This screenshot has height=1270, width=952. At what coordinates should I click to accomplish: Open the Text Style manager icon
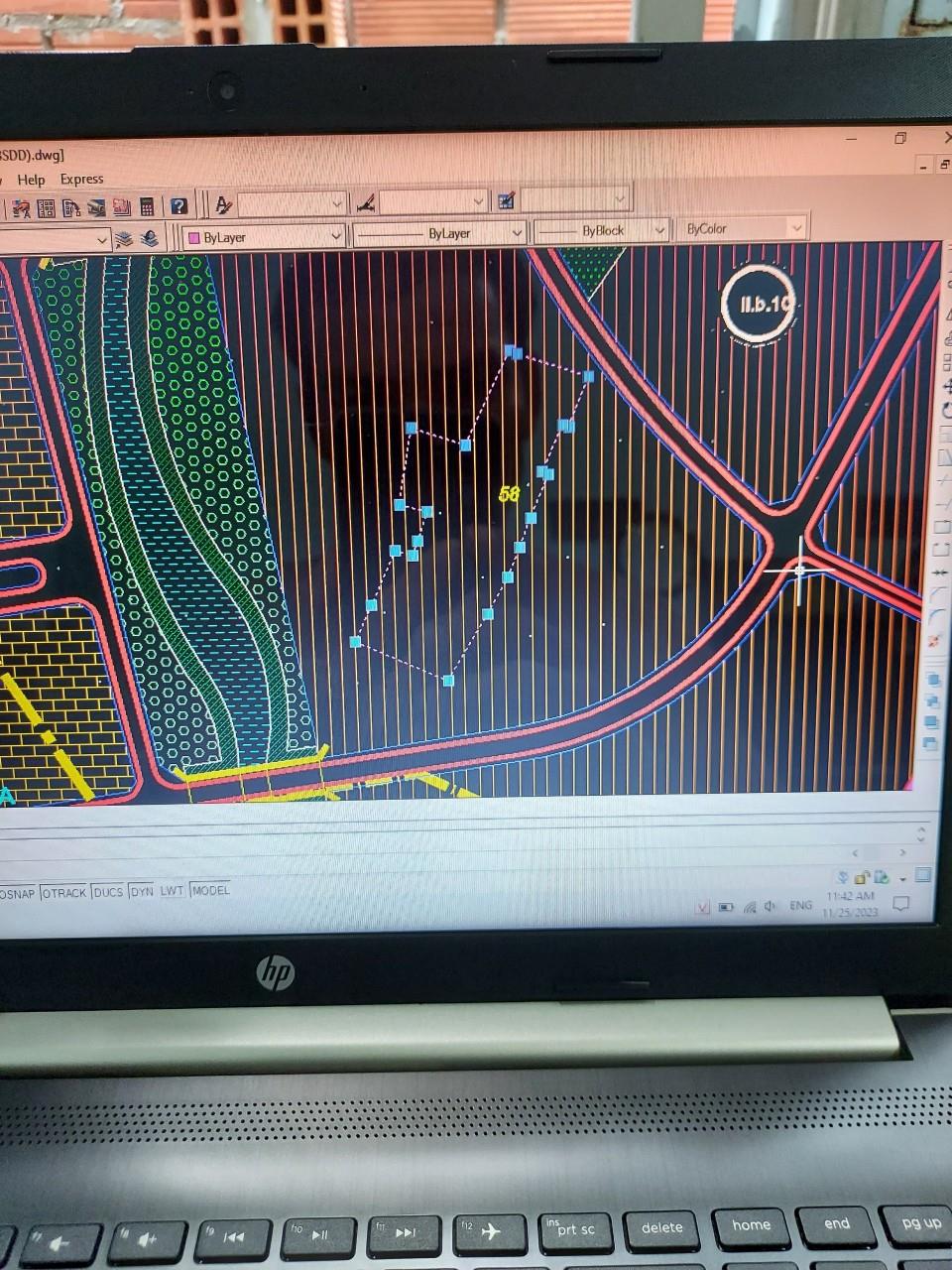pos(223,204)
